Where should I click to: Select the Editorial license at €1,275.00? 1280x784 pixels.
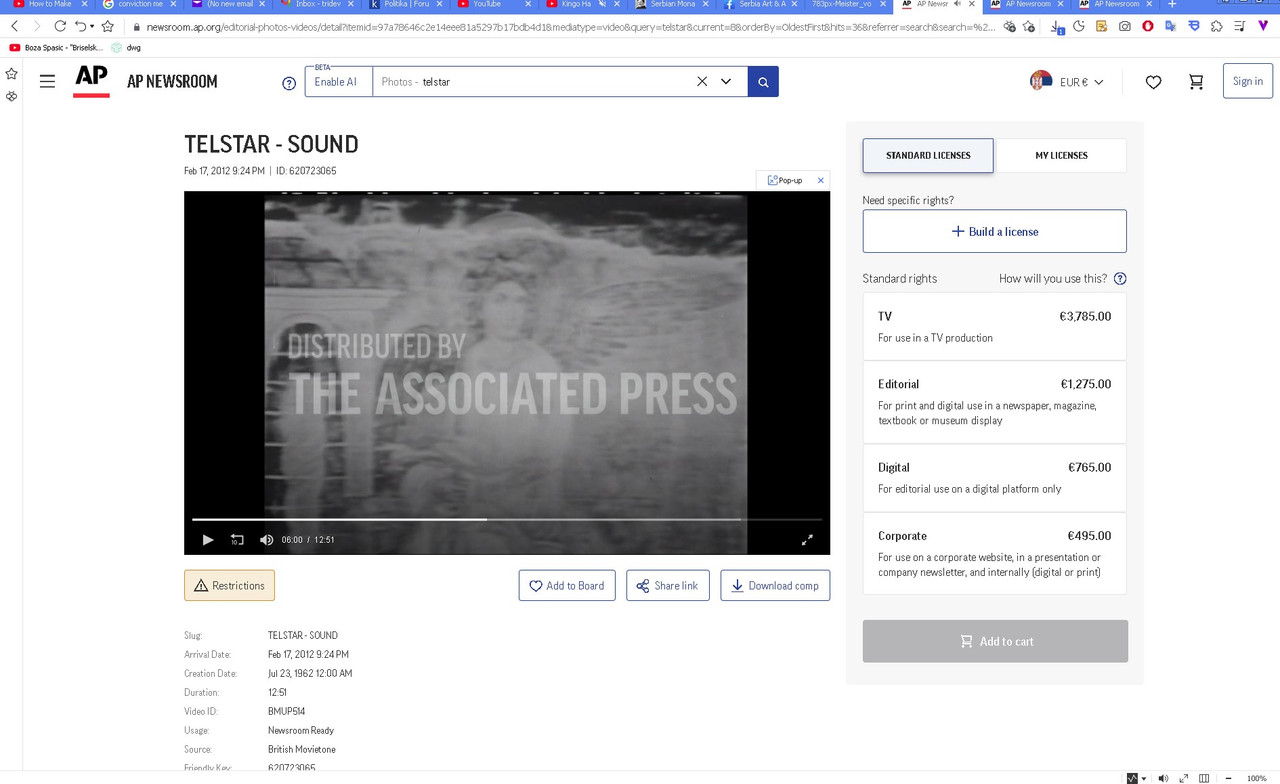[994, 402]
